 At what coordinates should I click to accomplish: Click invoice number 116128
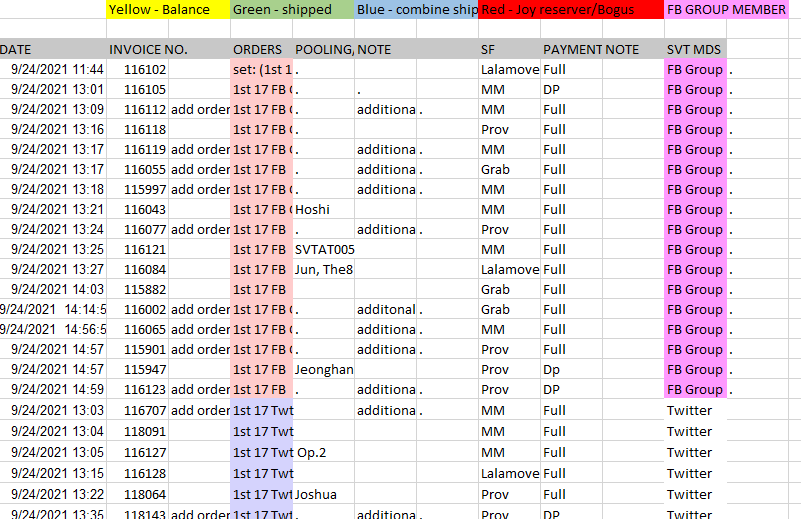coord(137,473)
